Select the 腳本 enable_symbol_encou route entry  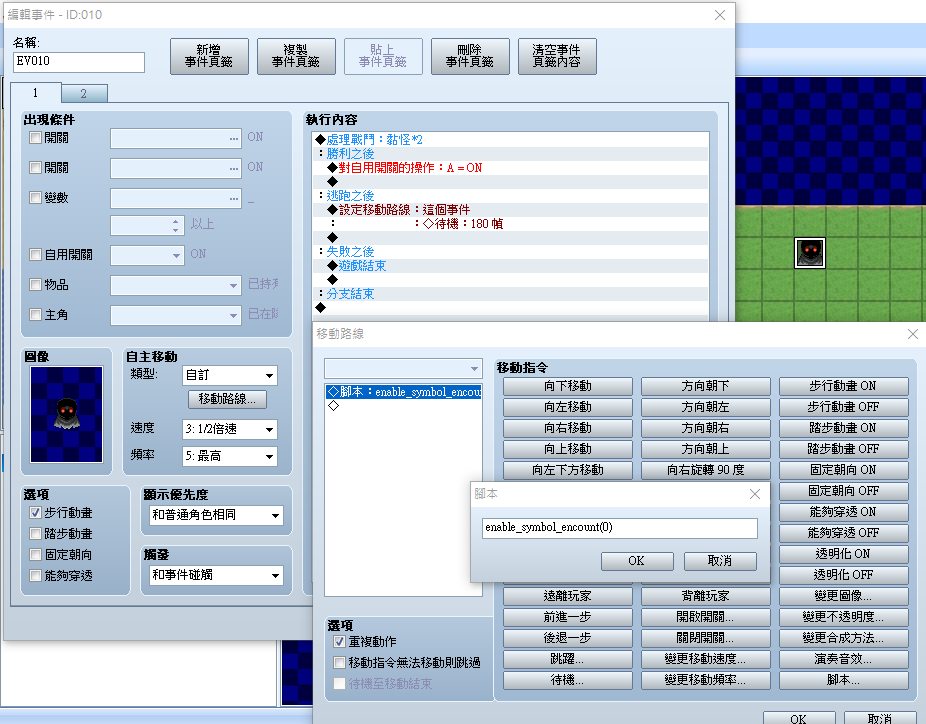(x=403, y=392)
